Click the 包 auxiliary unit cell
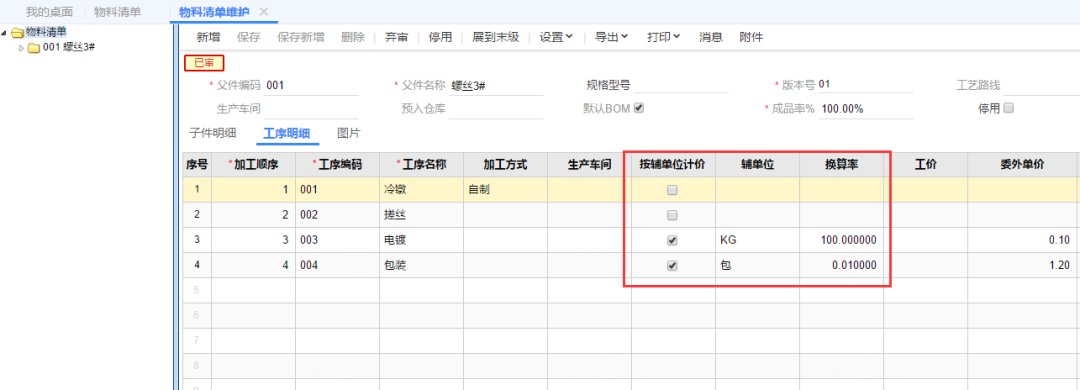Image resolution: width=1080 pixels, height=390 pixels. [758, 265]
